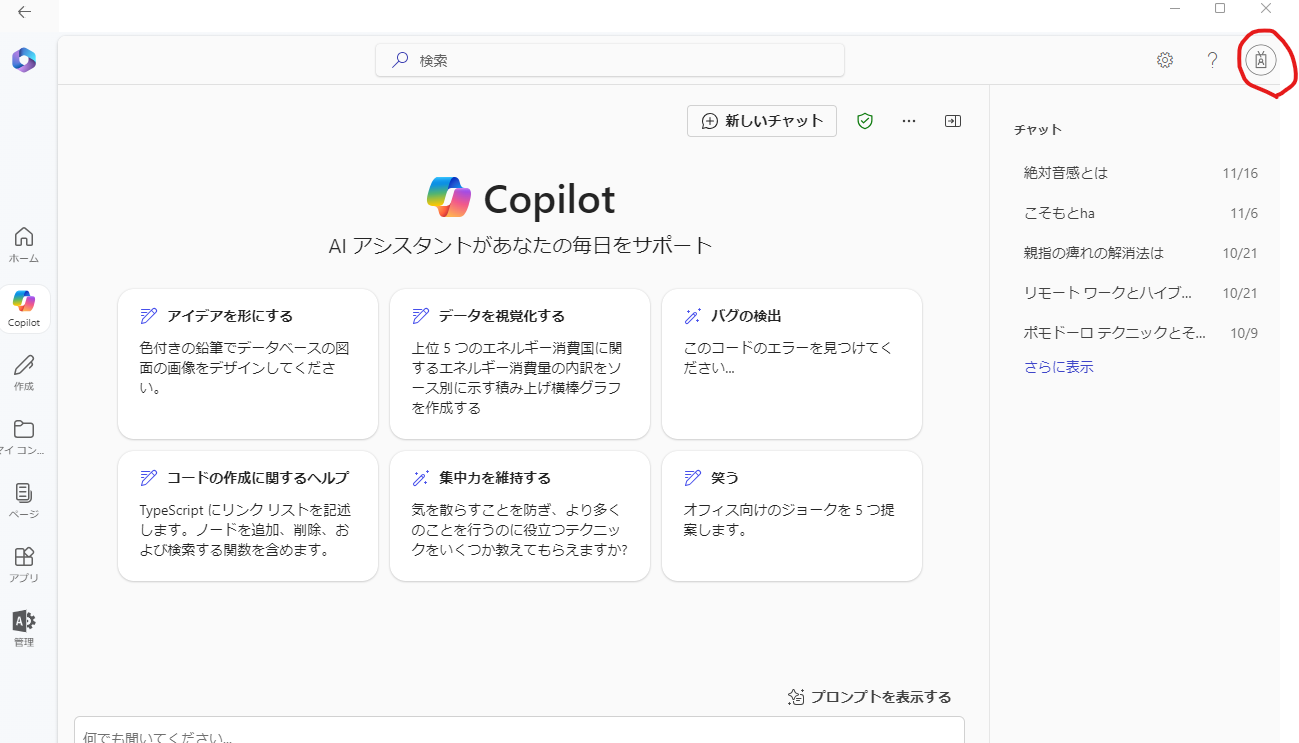Image resolution: width=1299 pixels, height=743 pixels.
Task: Start a 新しいチャット (new chat)
Action: (762, 121)
